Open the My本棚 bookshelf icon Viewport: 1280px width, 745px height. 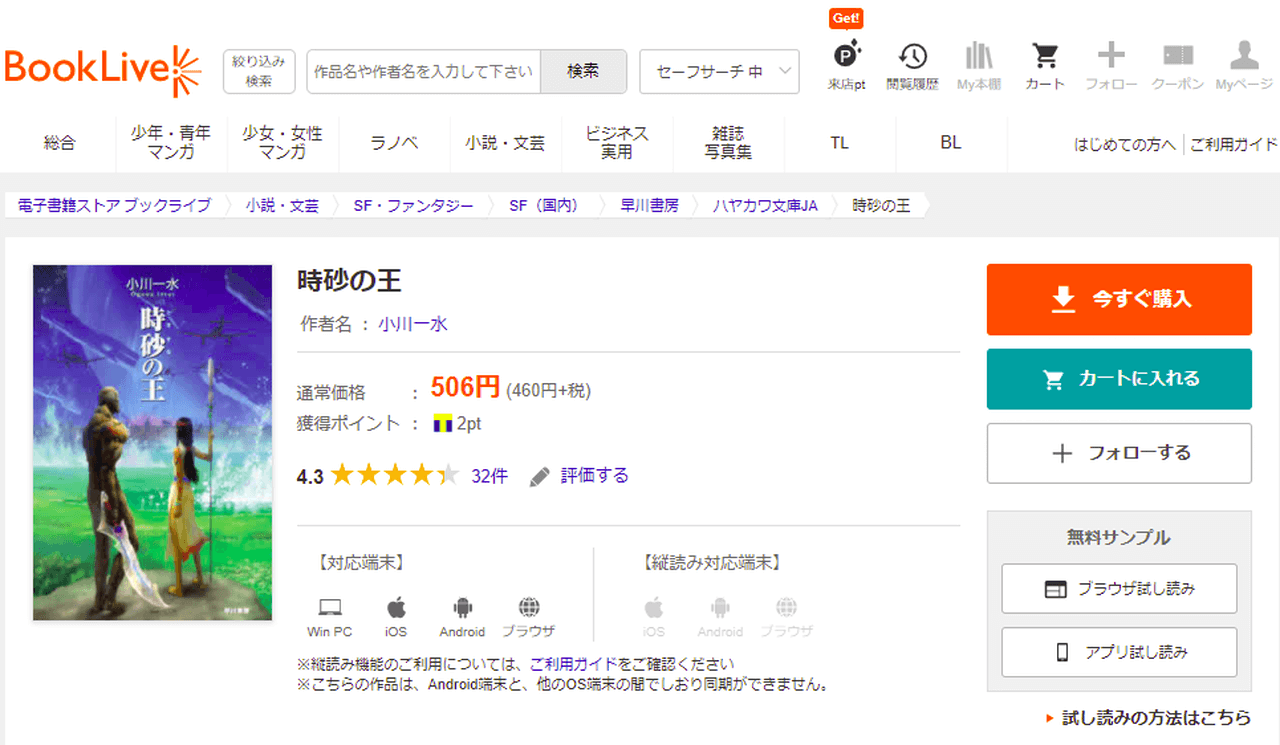978,57
